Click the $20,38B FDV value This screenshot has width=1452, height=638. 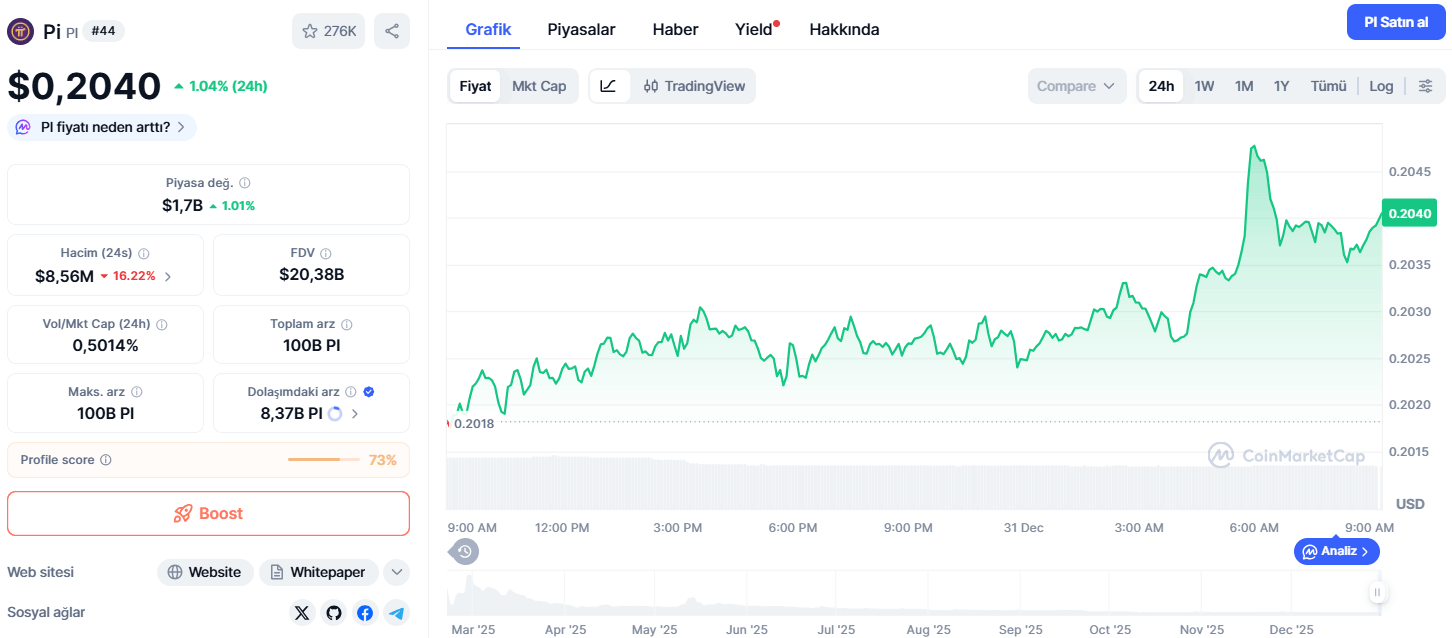pos(311,274)
